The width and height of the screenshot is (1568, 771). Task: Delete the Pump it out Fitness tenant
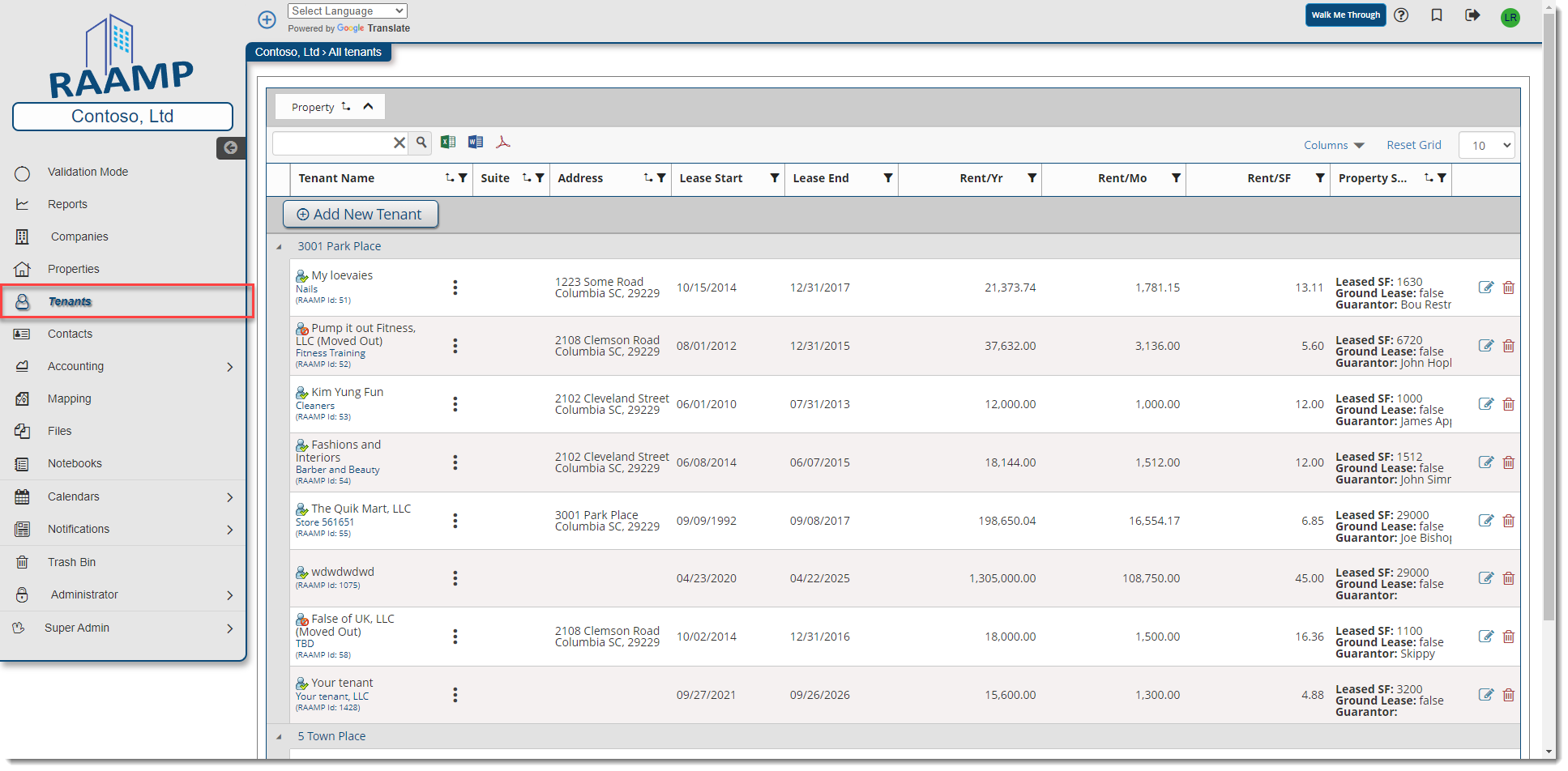(x=1509, y=346)
